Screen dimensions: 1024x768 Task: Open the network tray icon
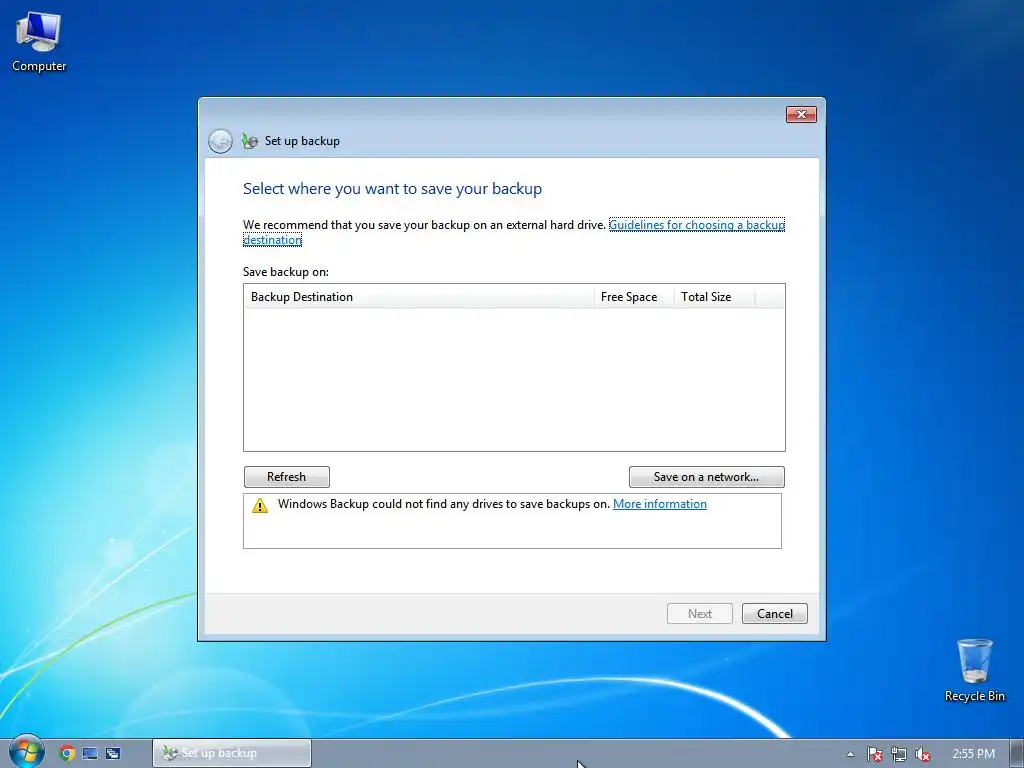point(899,754)
